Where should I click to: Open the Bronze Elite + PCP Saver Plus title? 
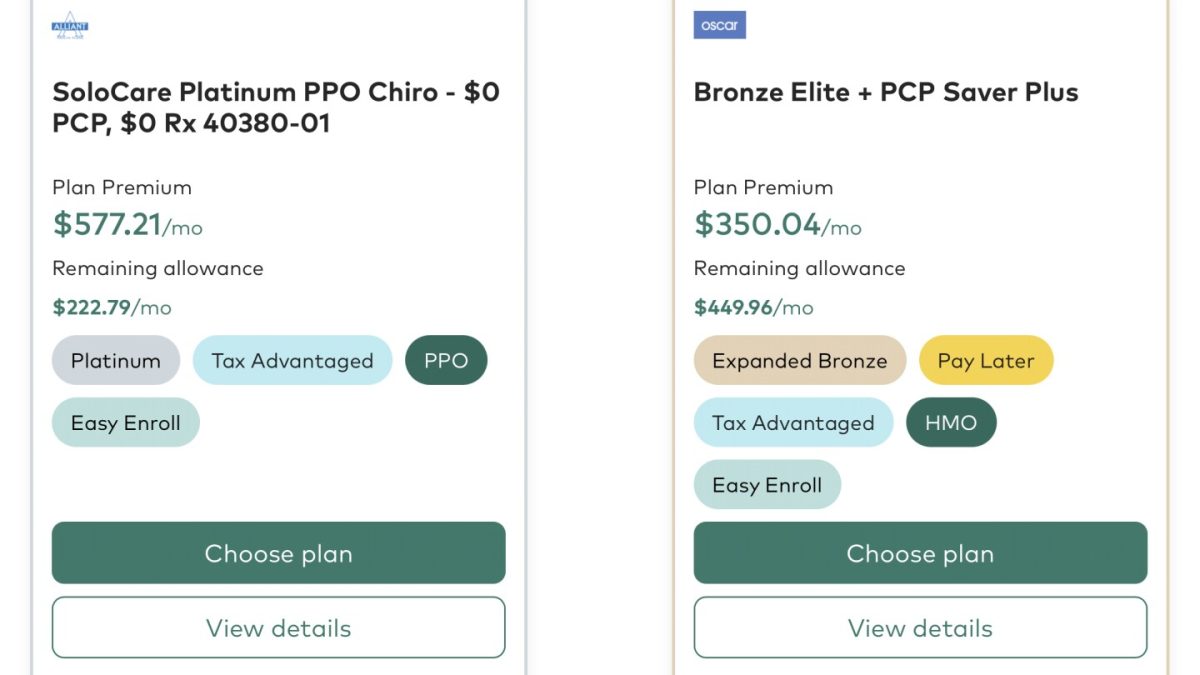886,92
